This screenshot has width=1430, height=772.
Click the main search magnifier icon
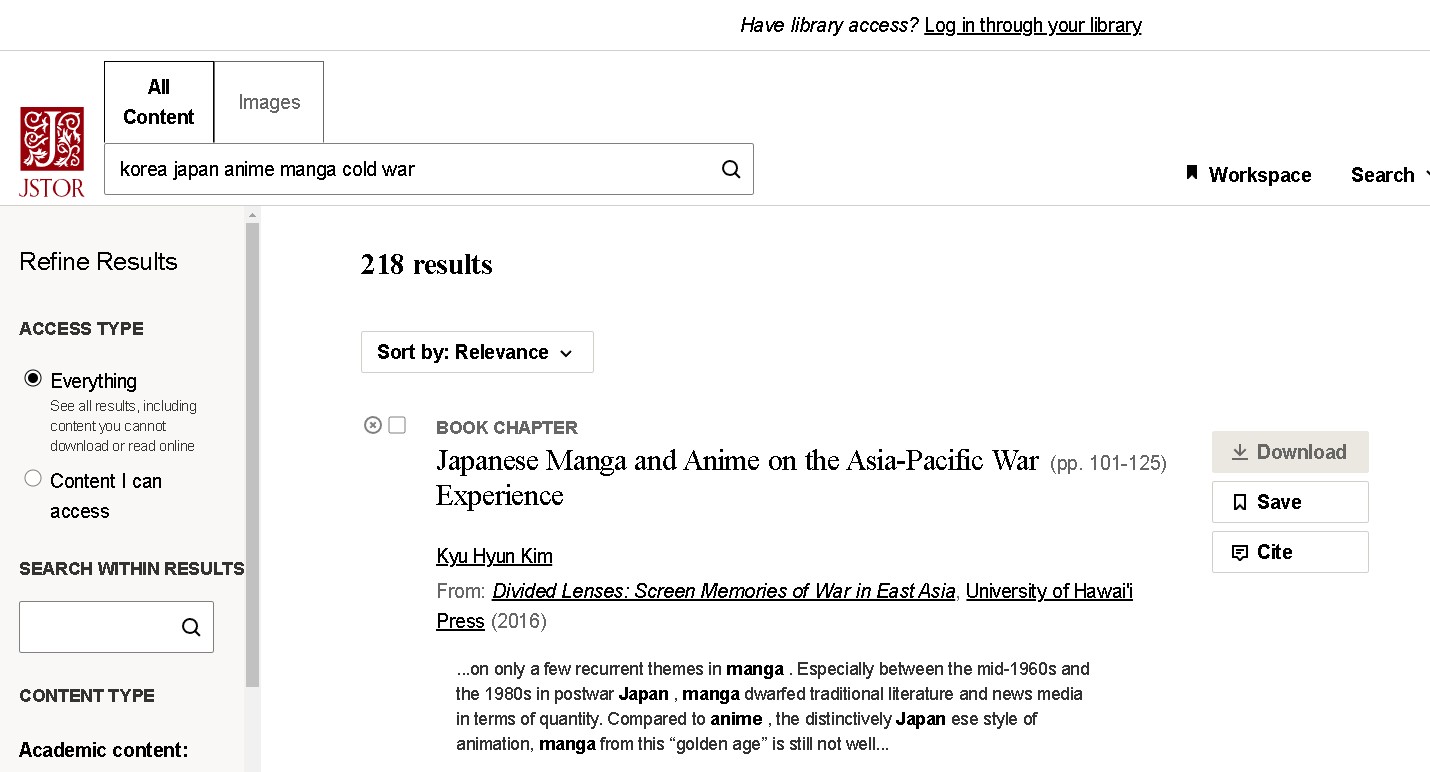[x=731, y=169]
